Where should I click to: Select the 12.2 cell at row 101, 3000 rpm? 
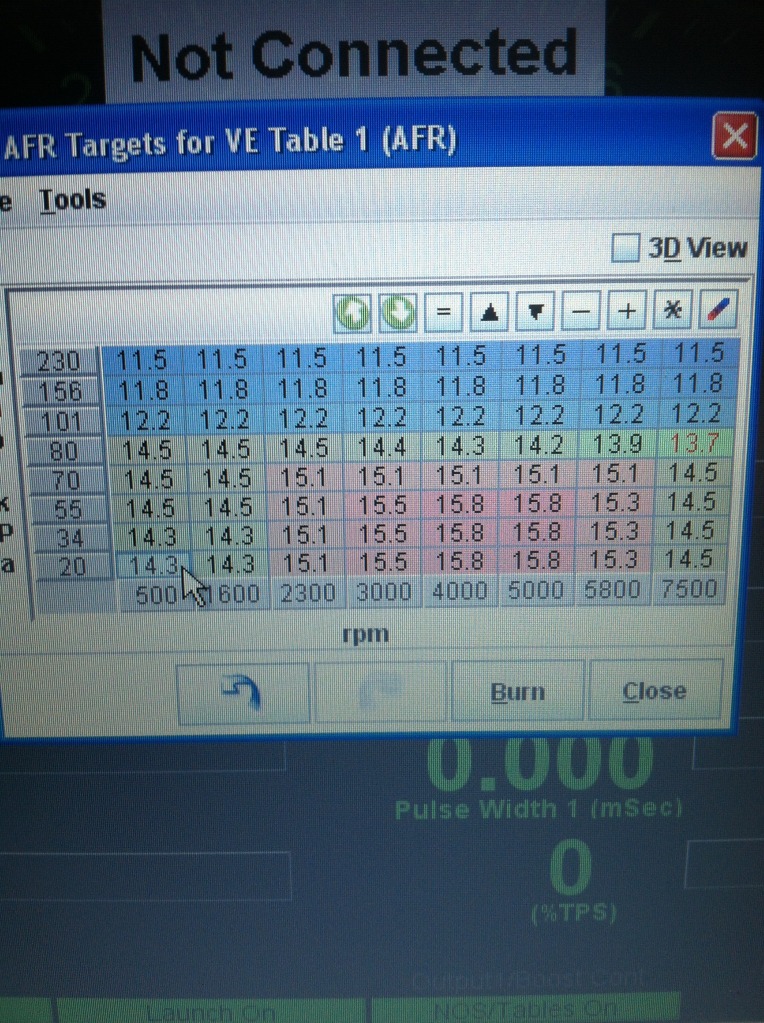coord(382,418)
